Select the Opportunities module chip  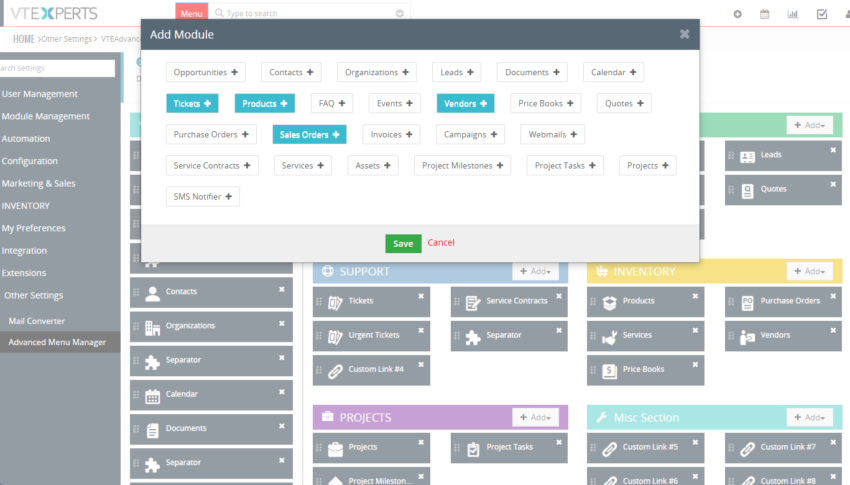tap(205, 72)
